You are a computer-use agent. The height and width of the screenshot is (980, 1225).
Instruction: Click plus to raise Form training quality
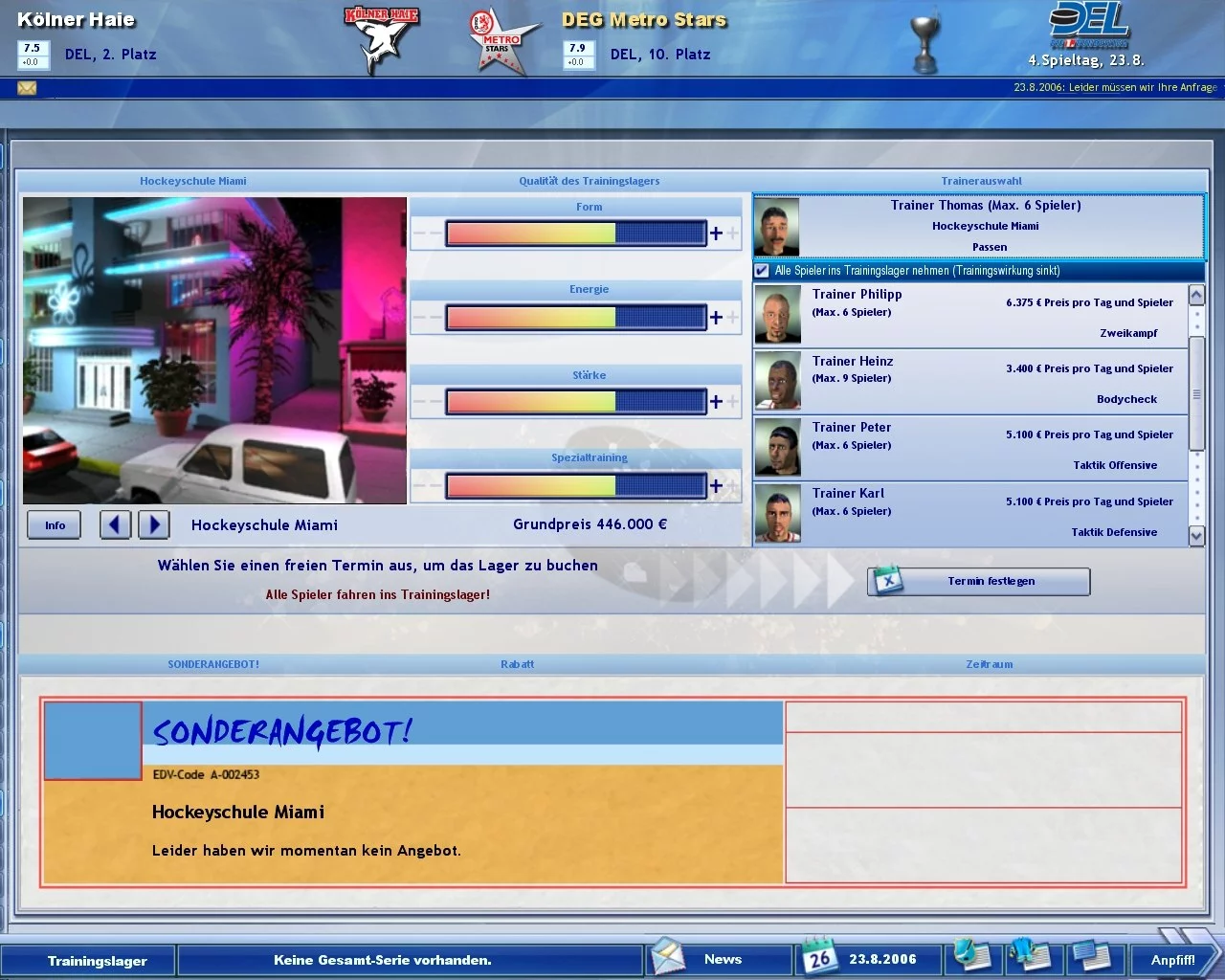pyautogui.click(x=715, y=232)
